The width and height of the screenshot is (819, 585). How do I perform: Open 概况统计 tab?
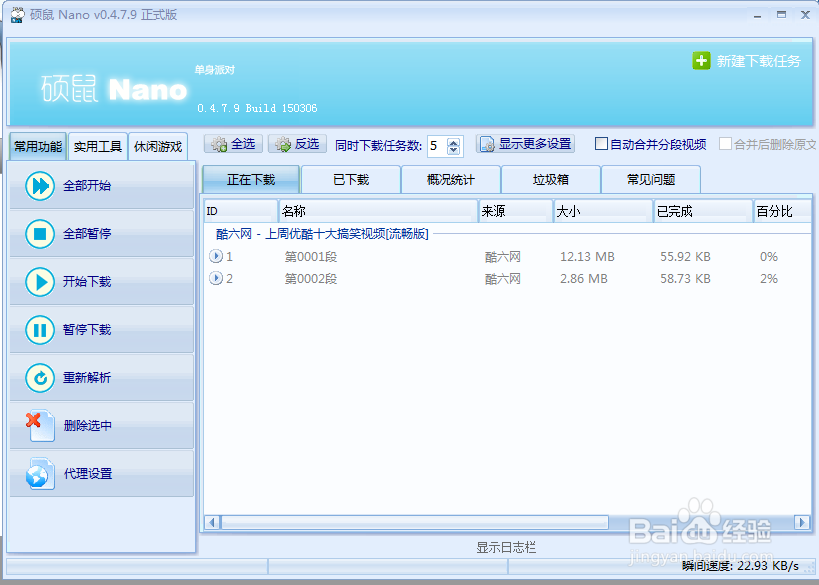(x=451, y=180)
